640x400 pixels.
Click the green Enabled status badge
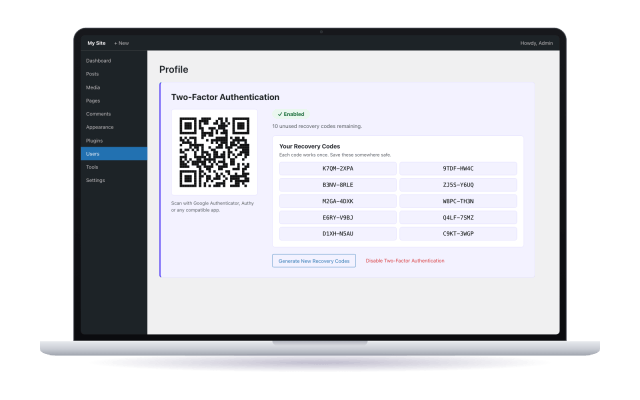tap(291, 114)
